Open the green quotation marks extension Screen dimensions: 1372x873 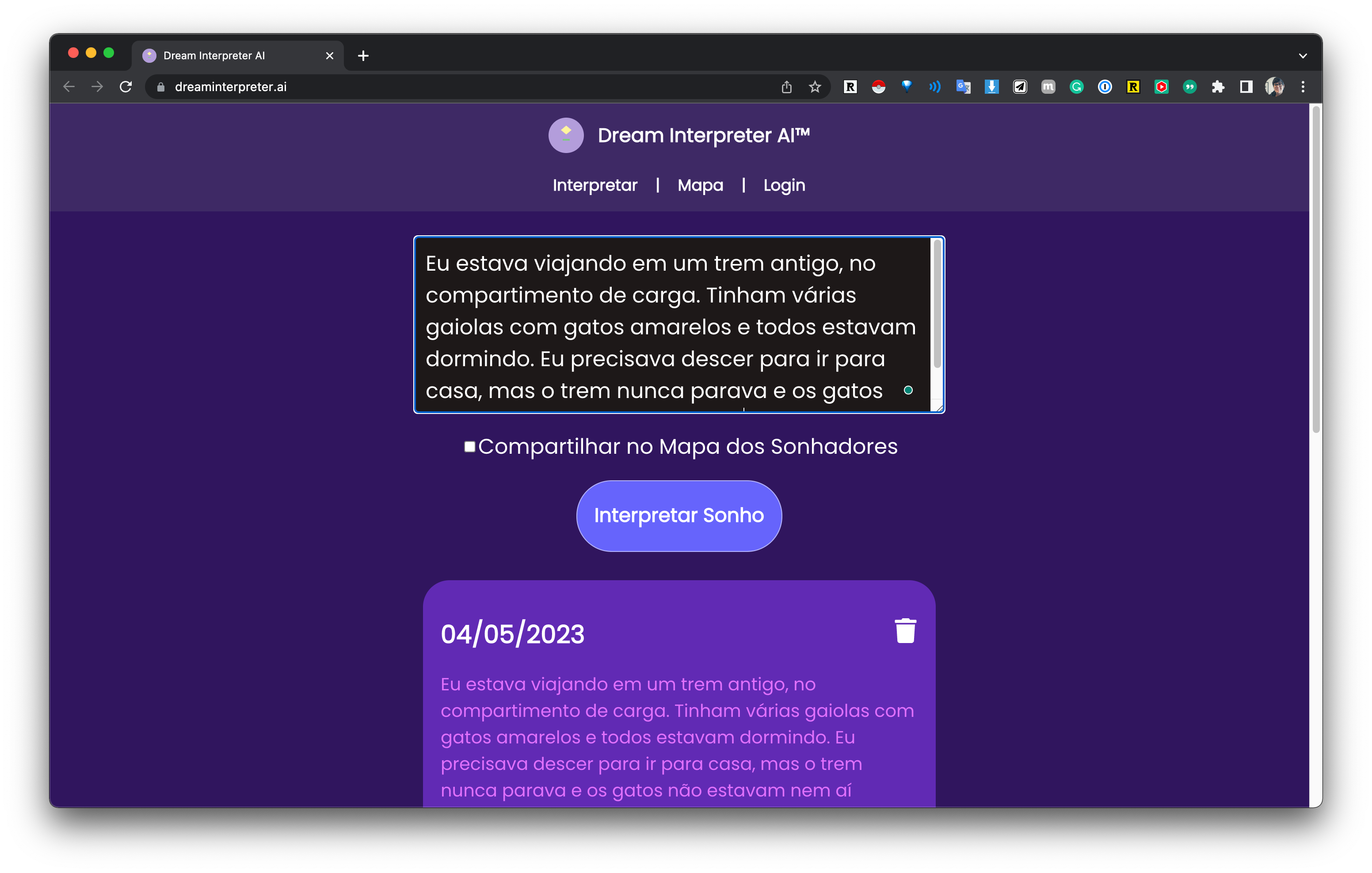point(1190,87)
